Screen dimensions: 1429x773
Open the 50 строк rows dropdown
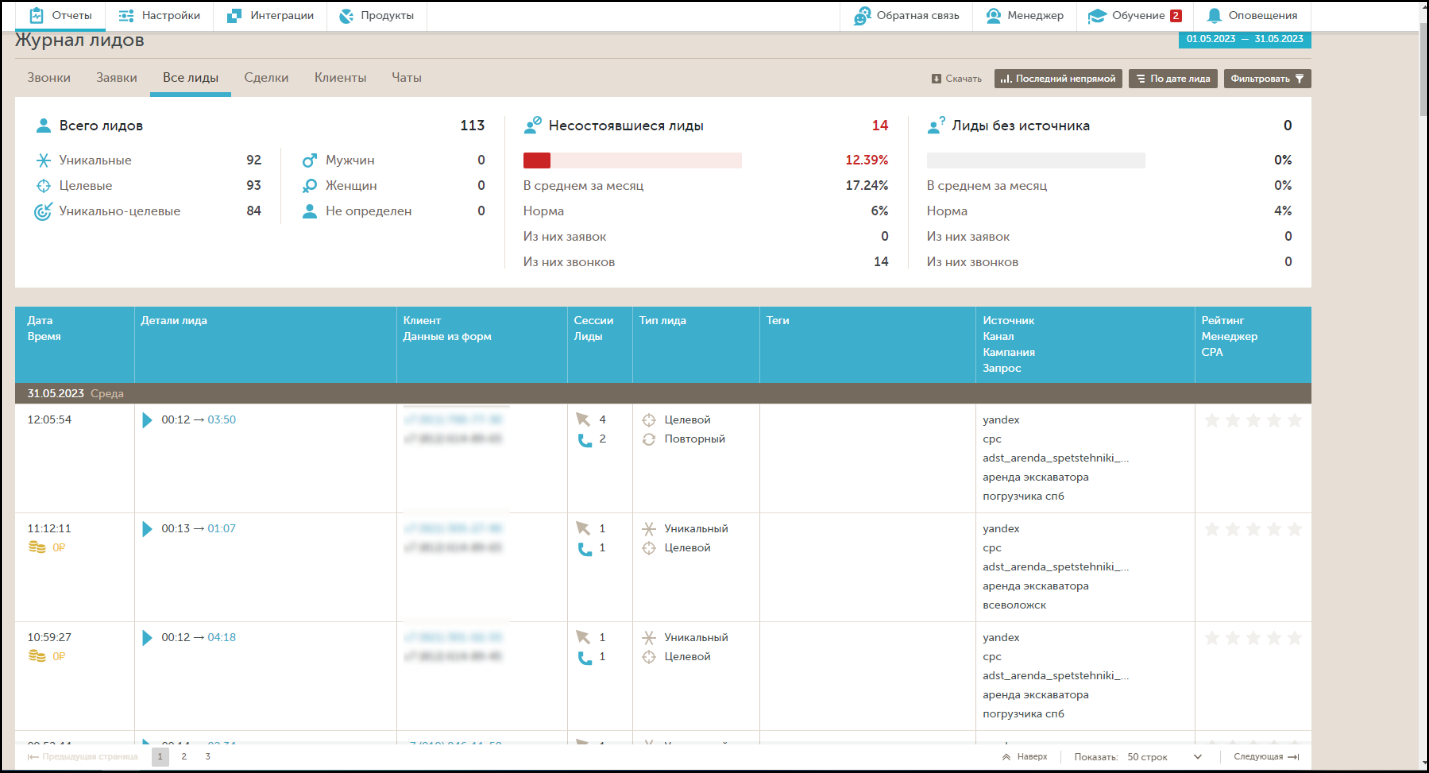1165,757
